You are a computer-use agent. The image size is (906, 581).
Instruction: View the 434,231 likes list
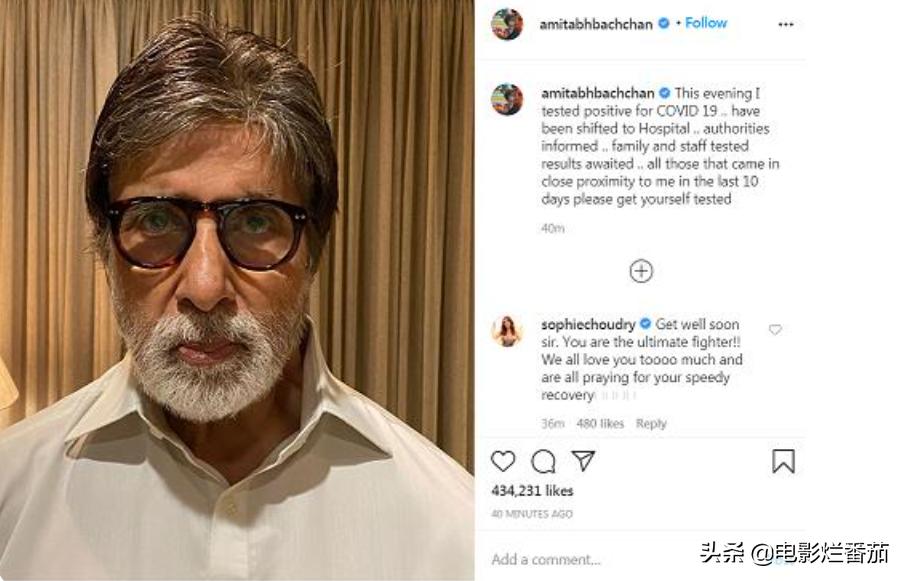coord(532,491)
